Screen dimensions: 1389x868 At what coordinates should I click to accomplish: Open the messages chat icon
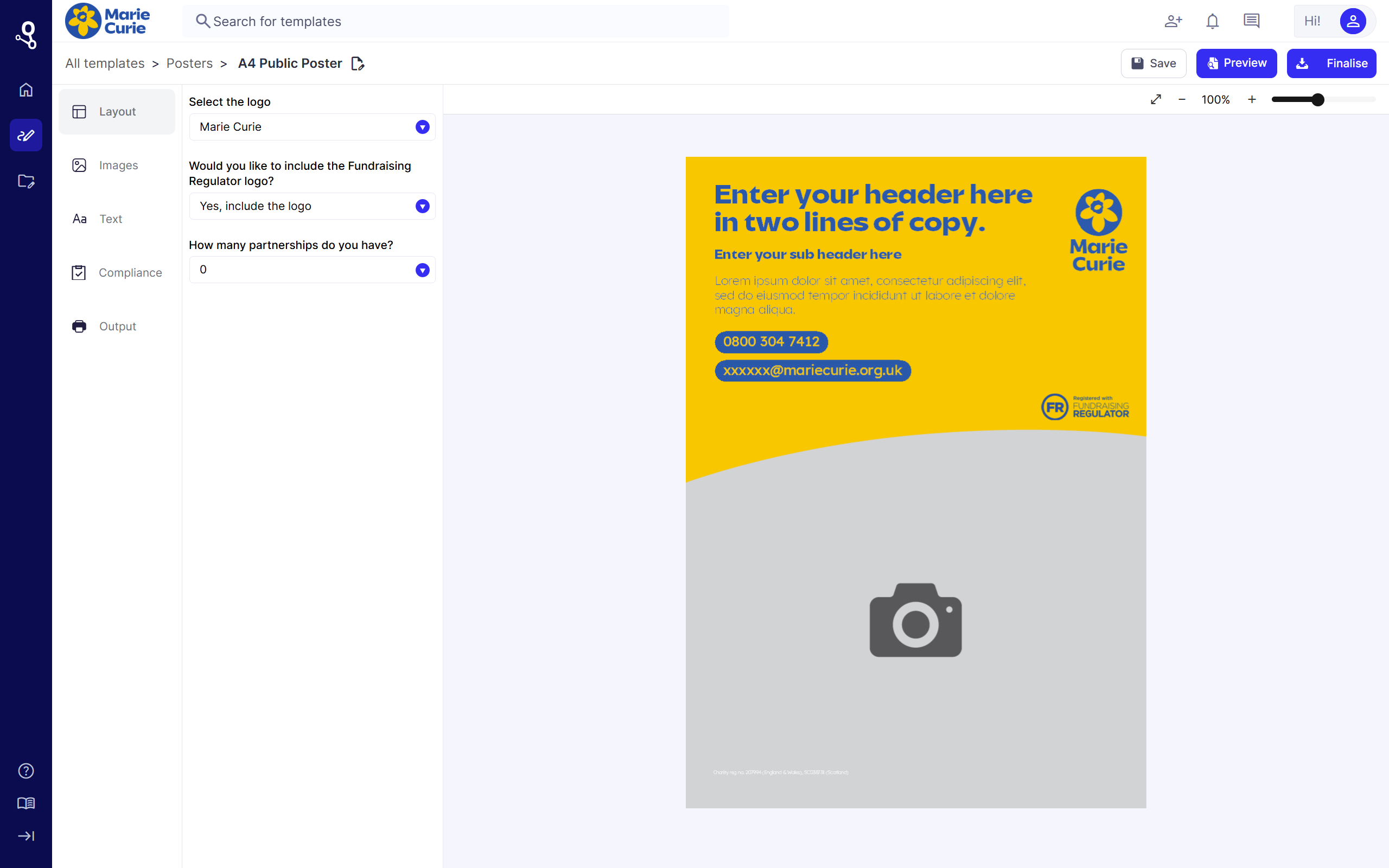tap(1251, 21)
